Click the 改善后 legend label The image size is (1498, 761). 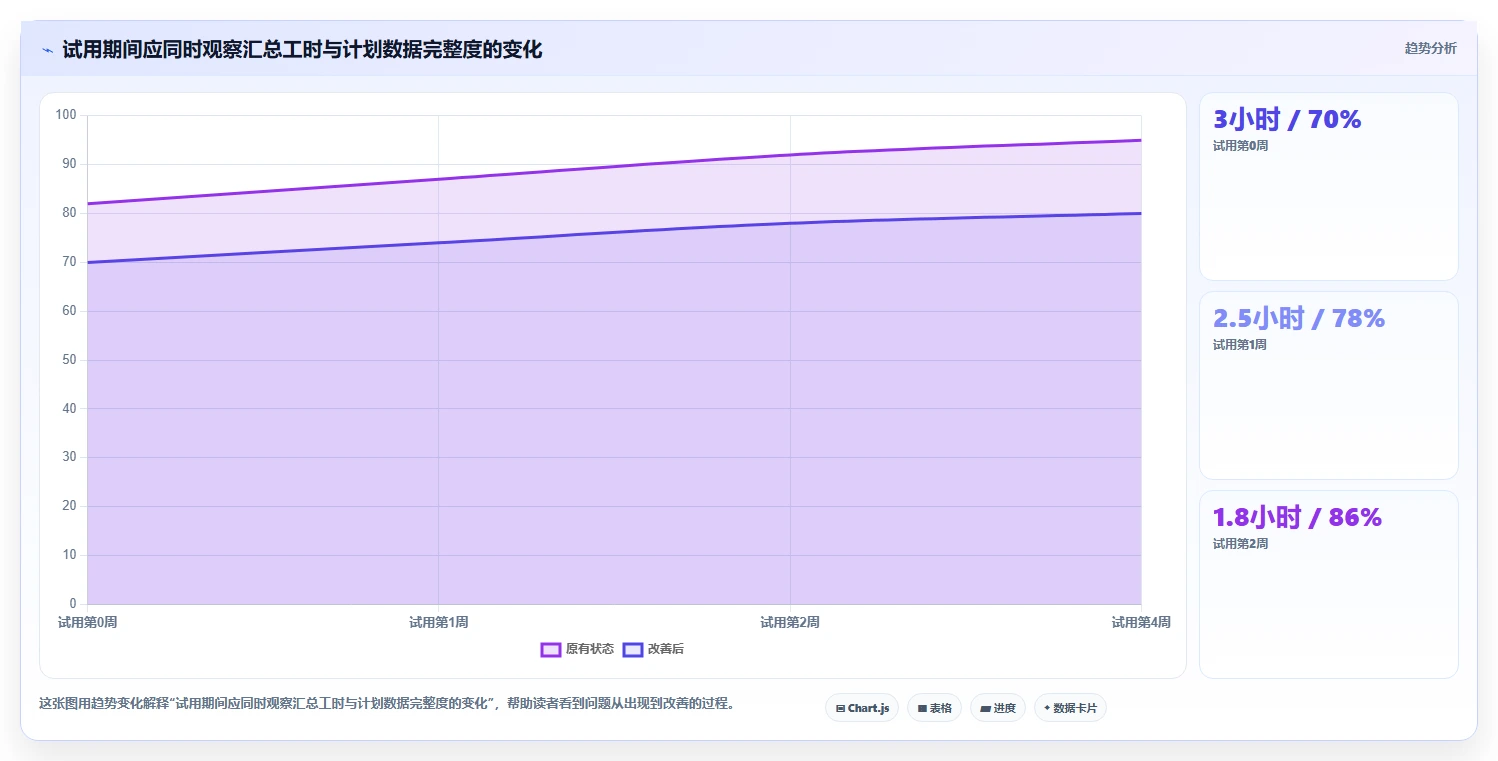coord(666,649)
